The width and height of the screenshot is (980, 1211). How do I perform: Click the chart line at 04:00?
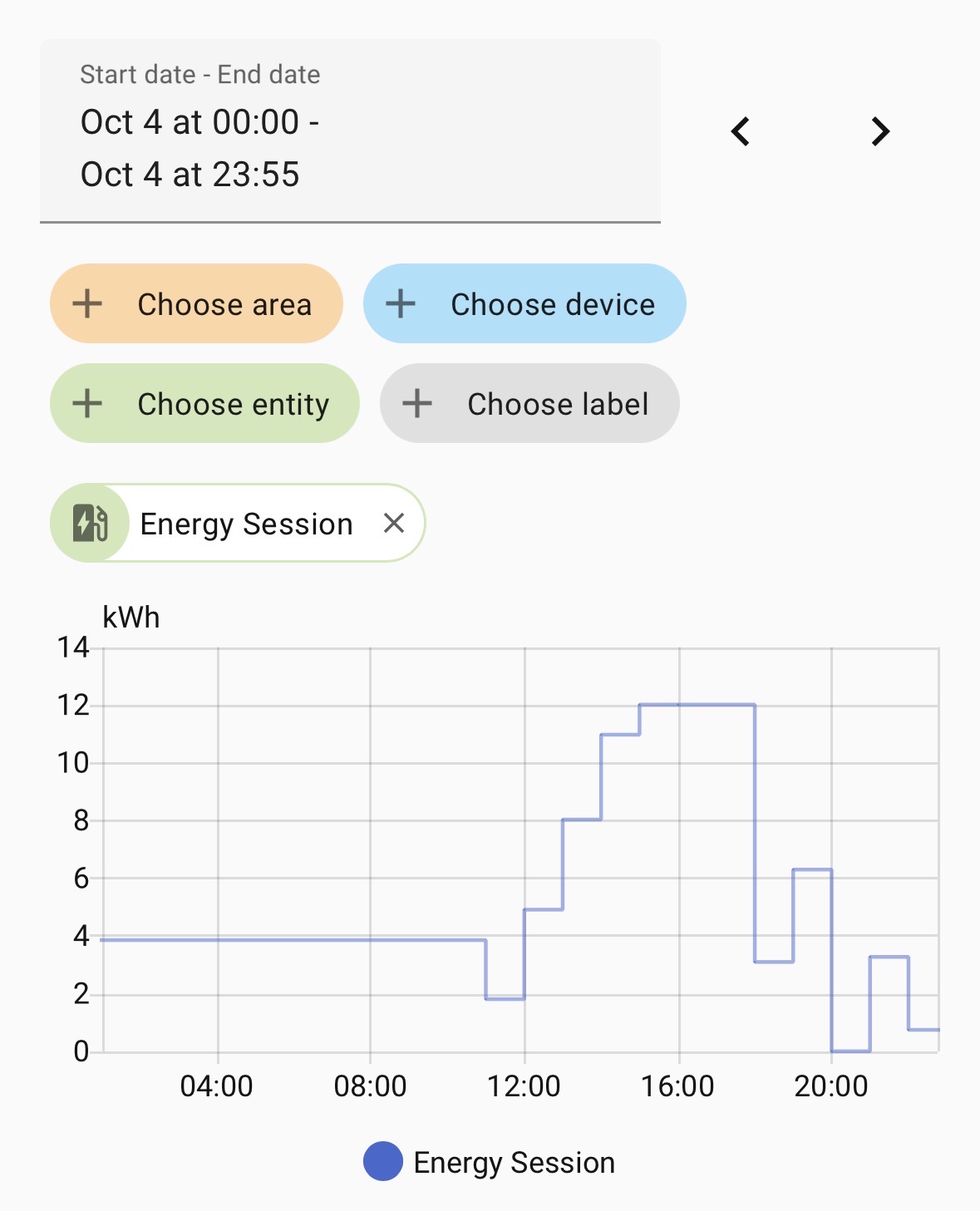click(218, 940)
